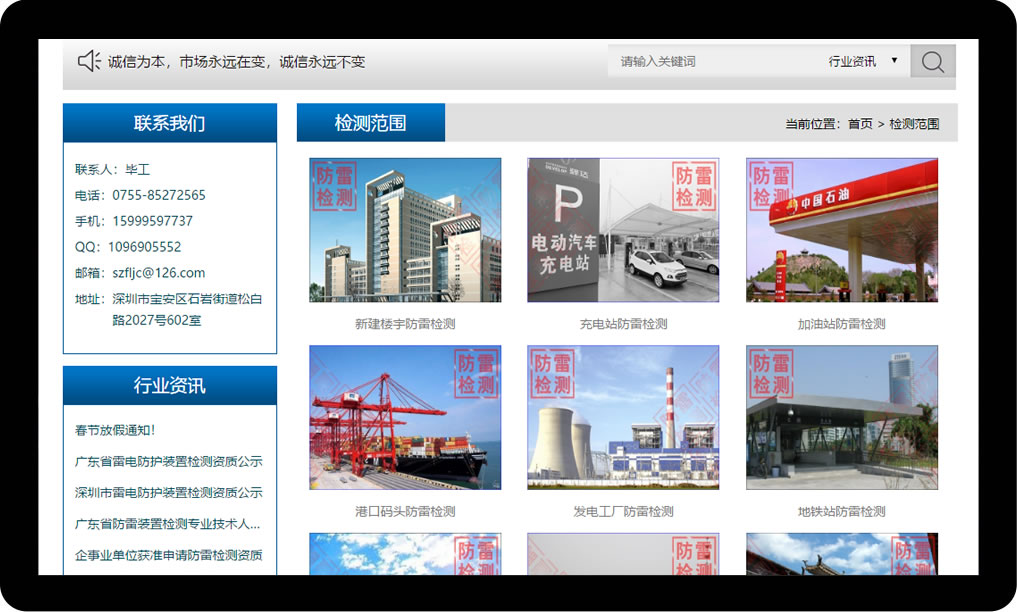Click the 联系人：毕工 contact line
This screenshot has width=1017, height=612.
point(112,169)
